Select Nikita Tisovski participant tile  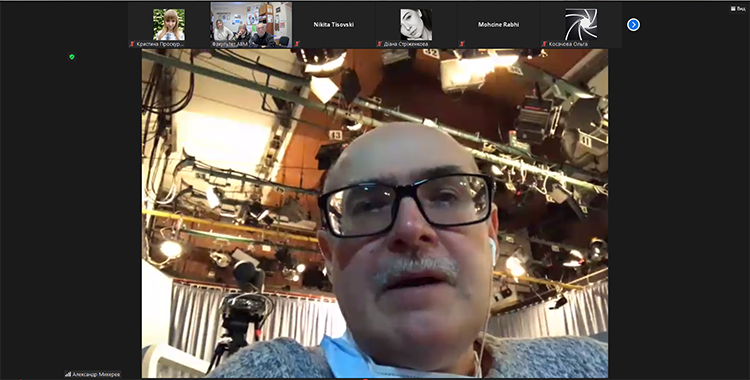tap(334, 24)
